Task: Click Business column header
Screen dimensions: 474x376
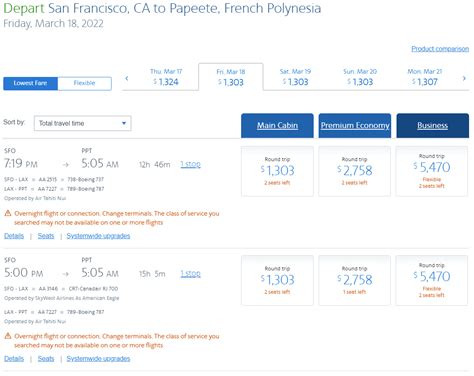Action: point(433,125)
